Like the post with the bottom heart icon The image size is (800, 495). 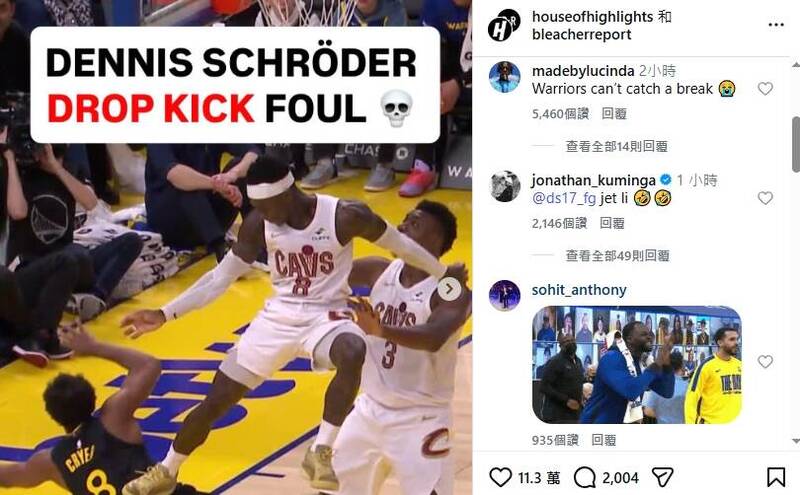(500, 478)
